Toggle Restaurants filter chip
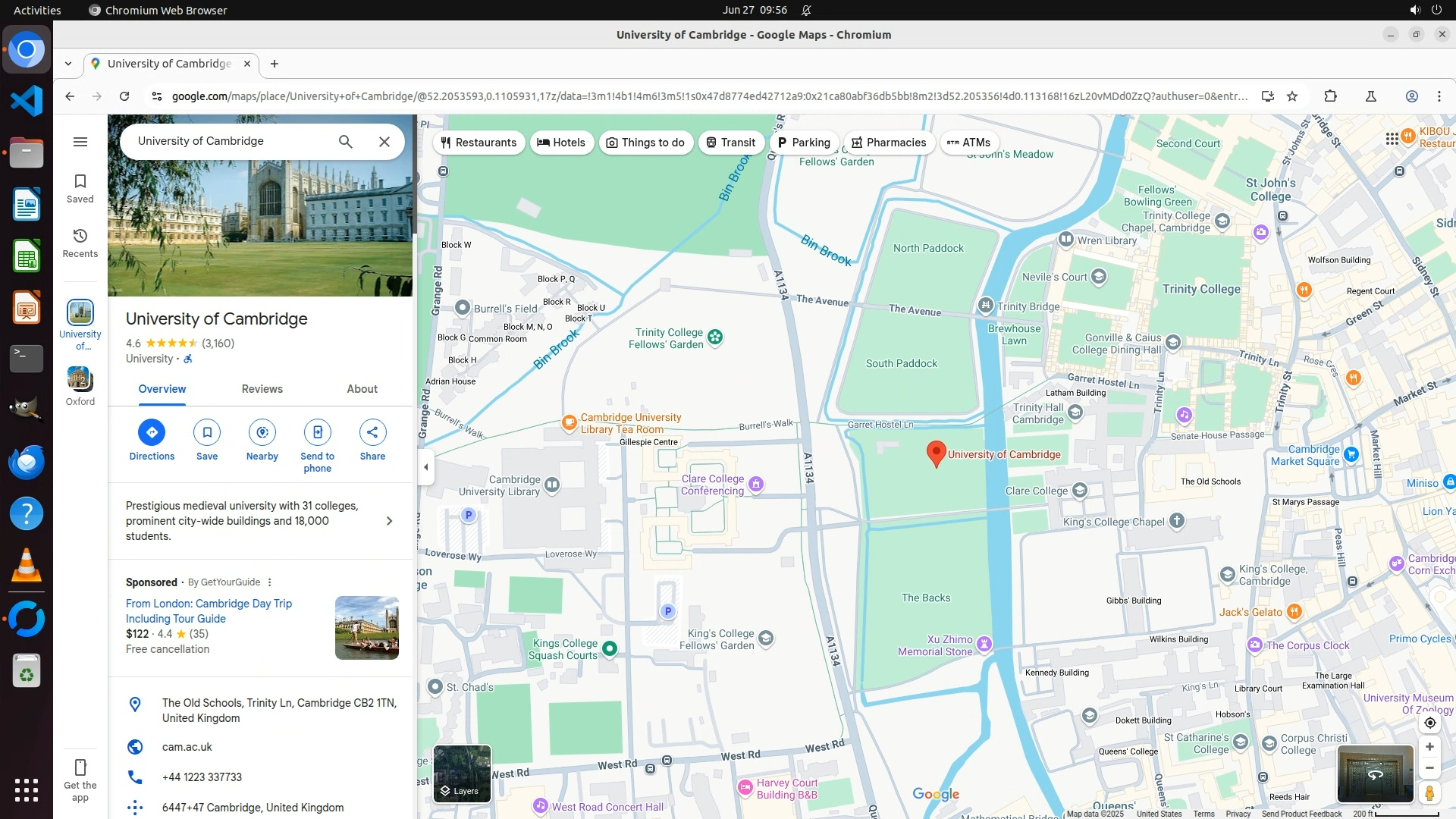The image size is (1456, 819). coord(479,143)
